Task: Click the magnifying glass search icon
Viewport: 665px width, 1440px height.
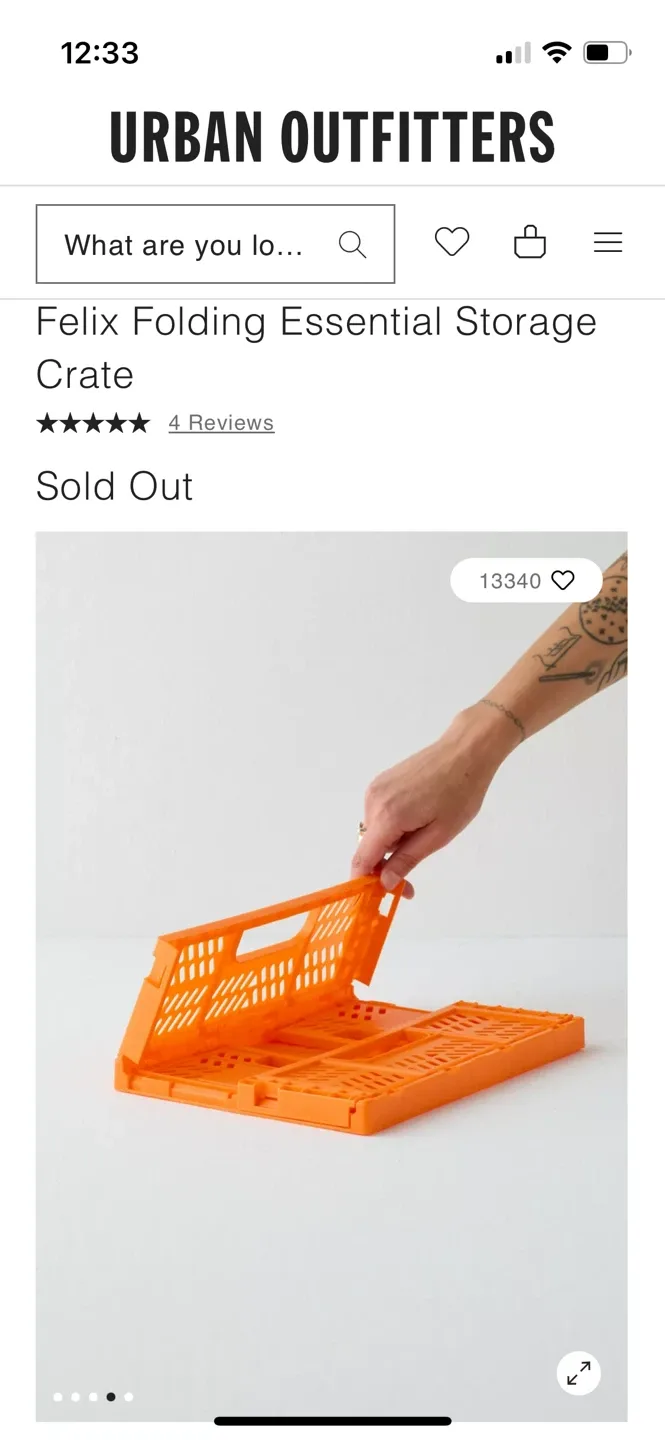Action: (x=352, y=244)
